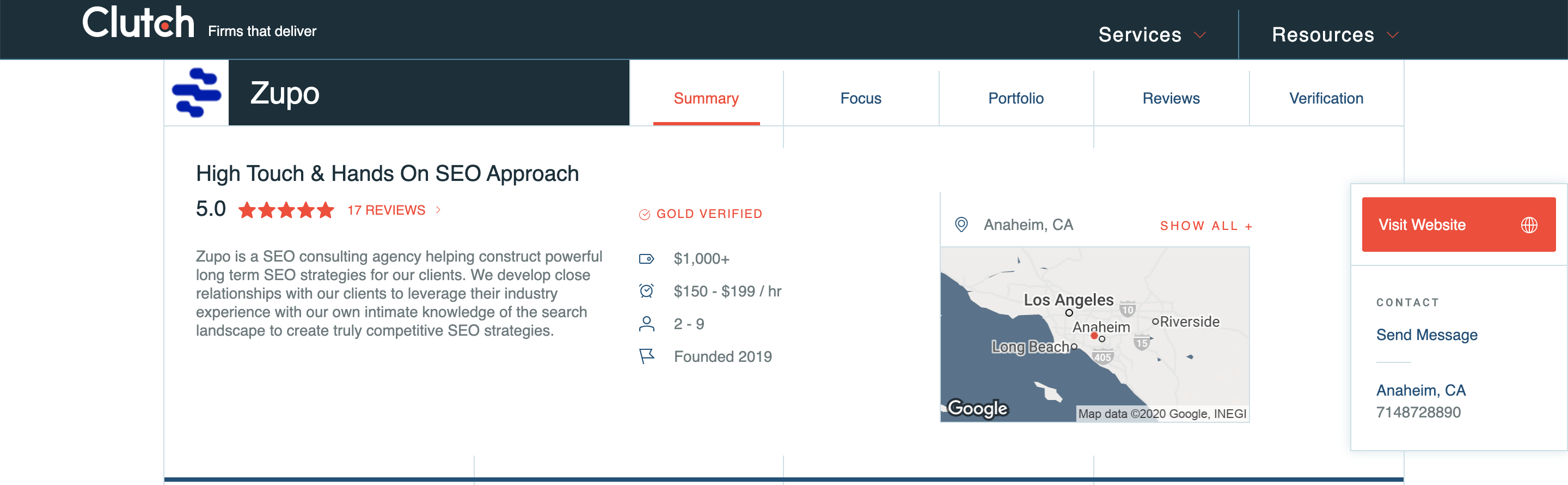Screen dimensions: 1568x485
Task: Click Riverside label on the map
Action: (x=1190, y=322)
